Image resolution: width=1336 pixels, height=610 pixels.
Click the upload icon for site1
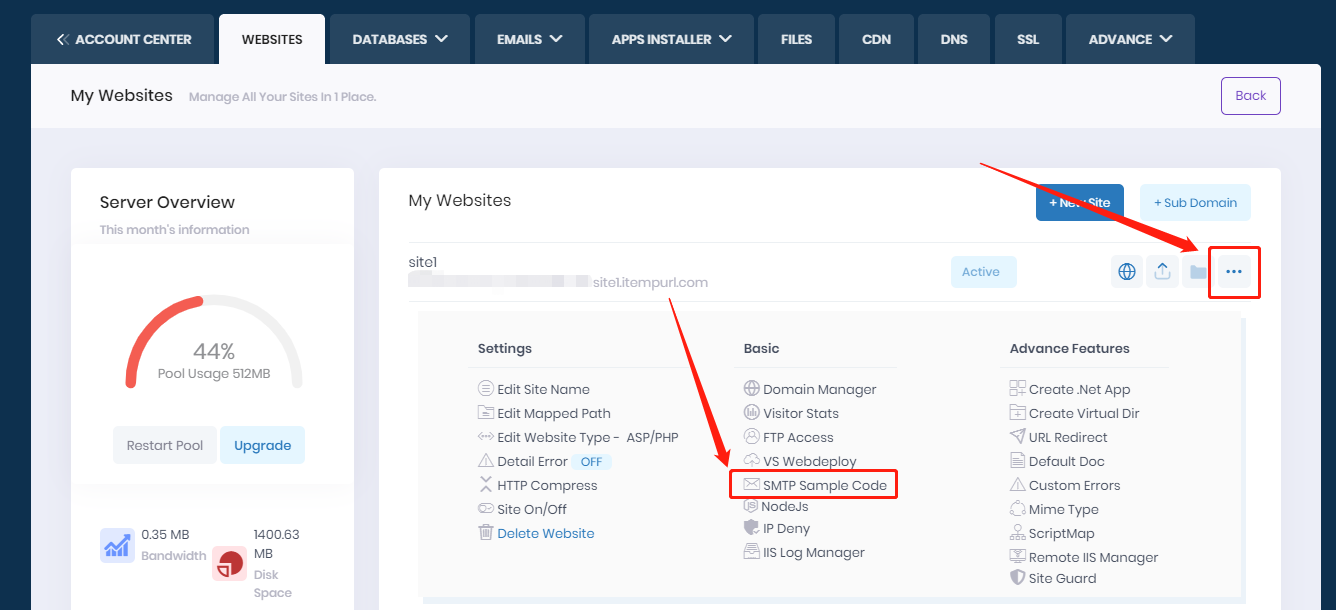tap(1161, 272)
